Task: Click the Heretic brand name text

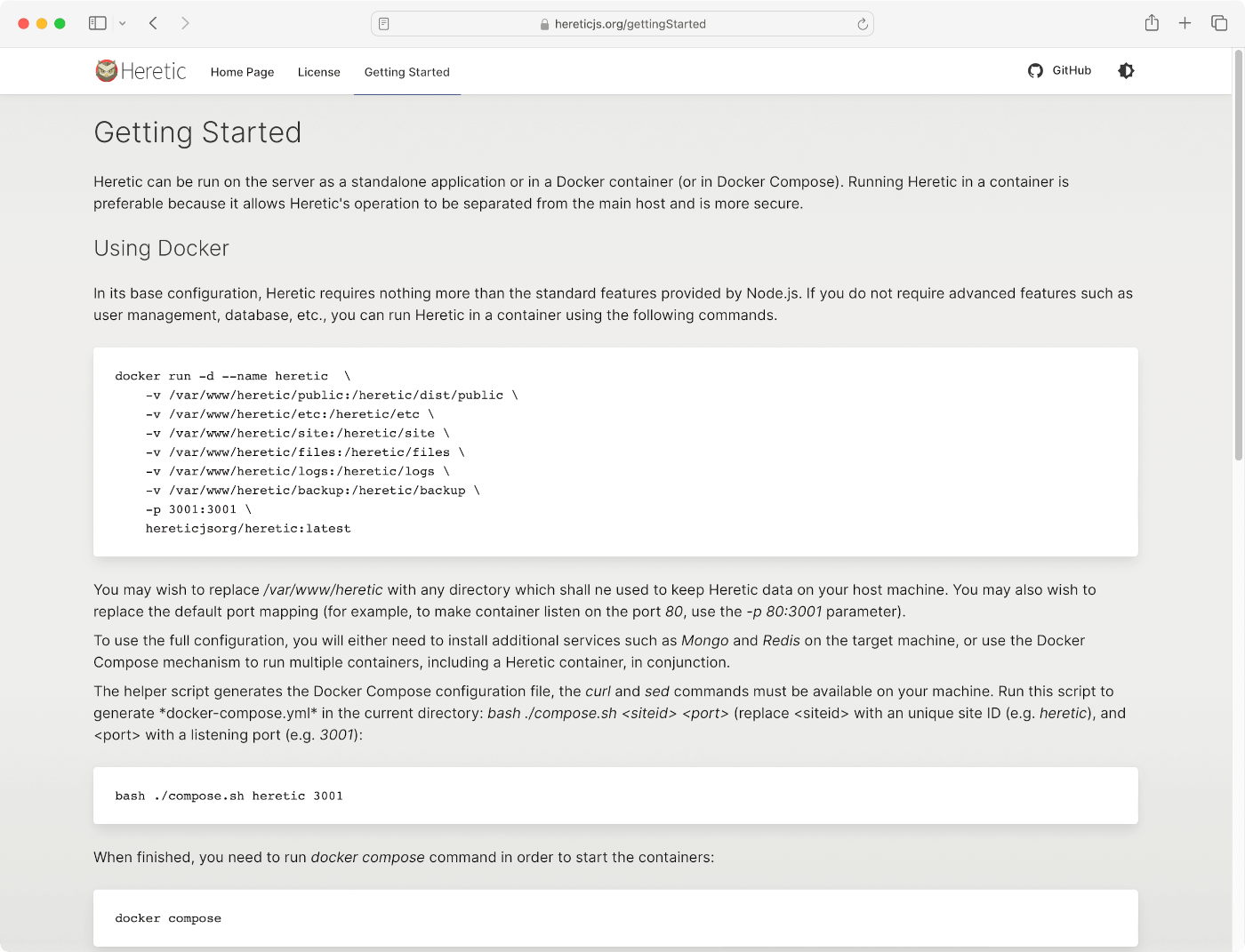Action: (x=154, y=71)
